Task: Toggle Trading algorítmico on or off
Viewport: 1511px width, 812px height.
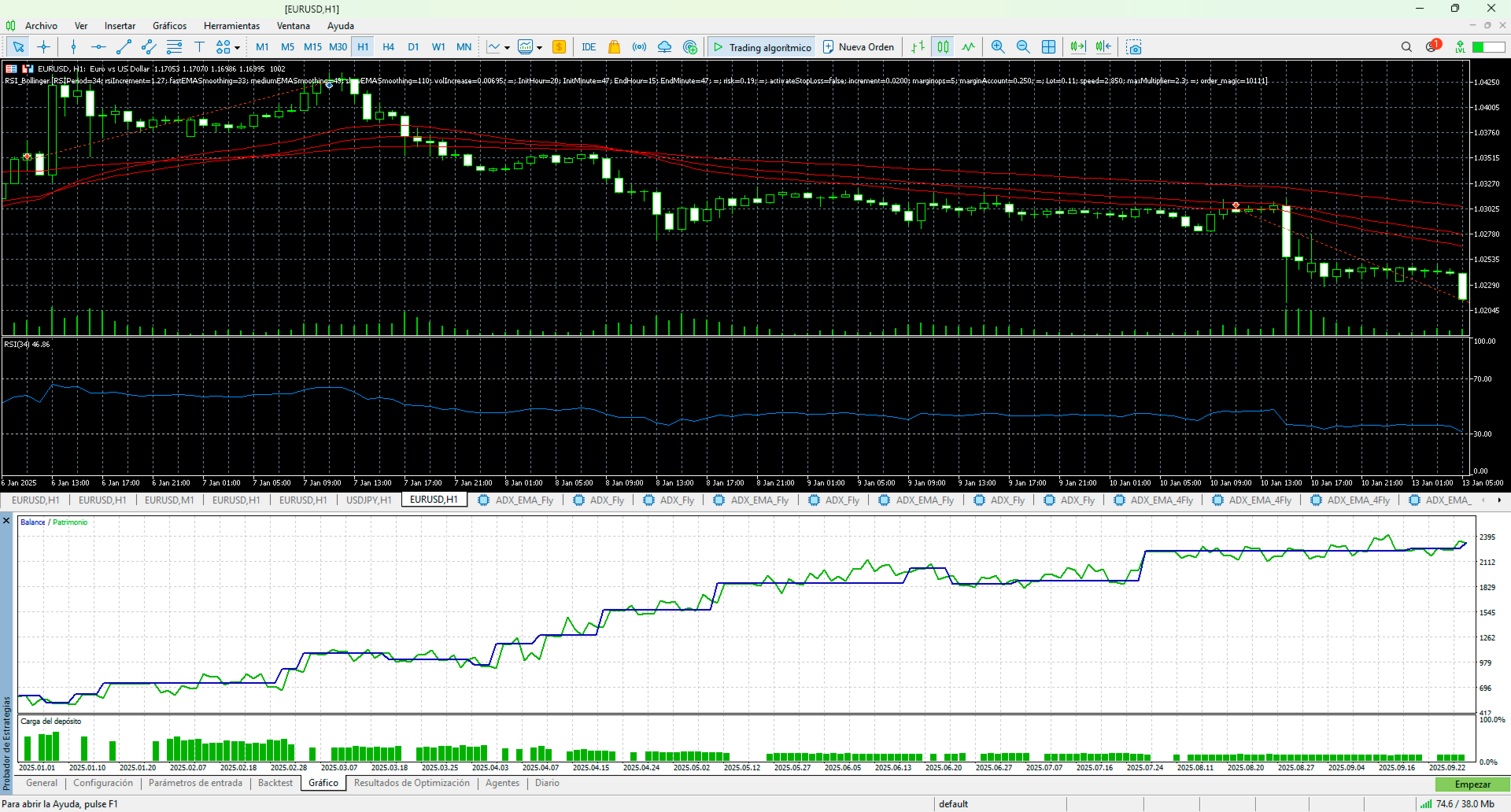Action: (x=762, y=47)
